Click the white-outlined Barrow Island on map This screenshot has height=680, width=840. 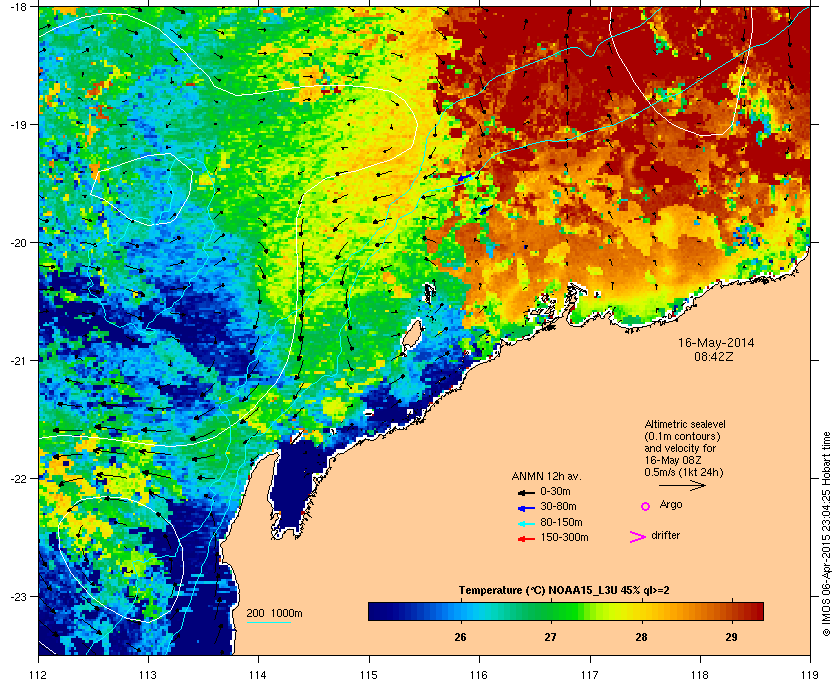pos(411,335)
